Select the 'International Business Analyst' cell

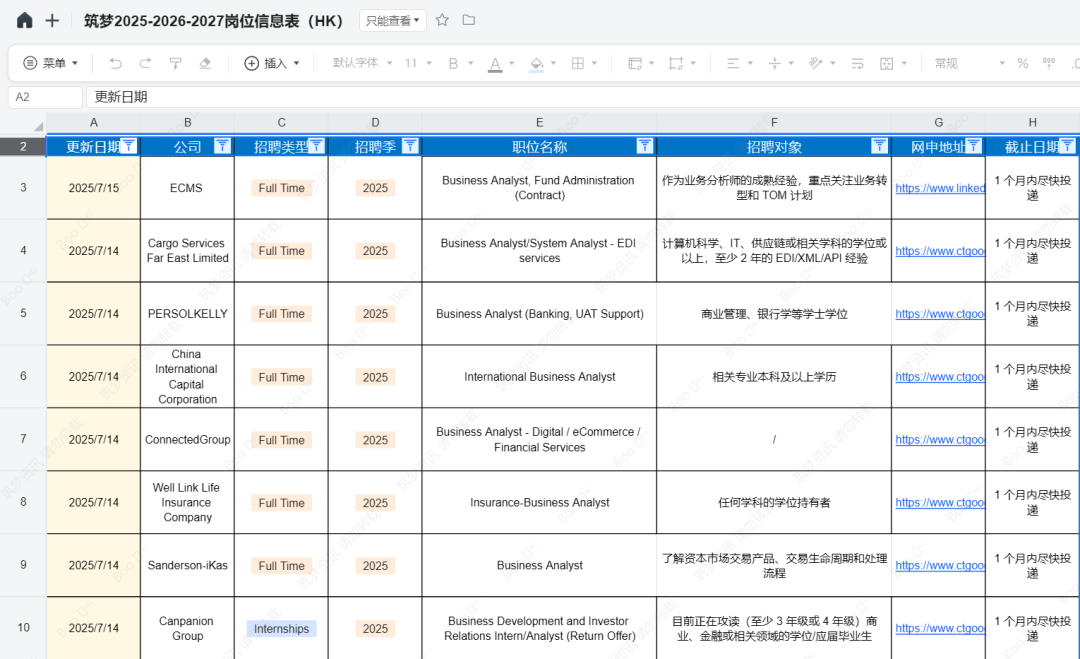point(539,377)
